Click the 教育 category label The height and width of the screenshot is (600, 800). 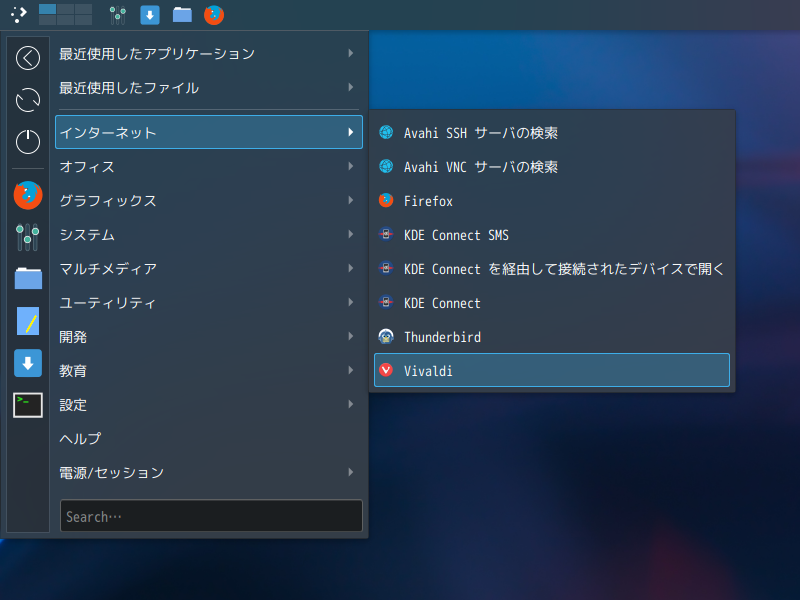(x=73, y=371)
